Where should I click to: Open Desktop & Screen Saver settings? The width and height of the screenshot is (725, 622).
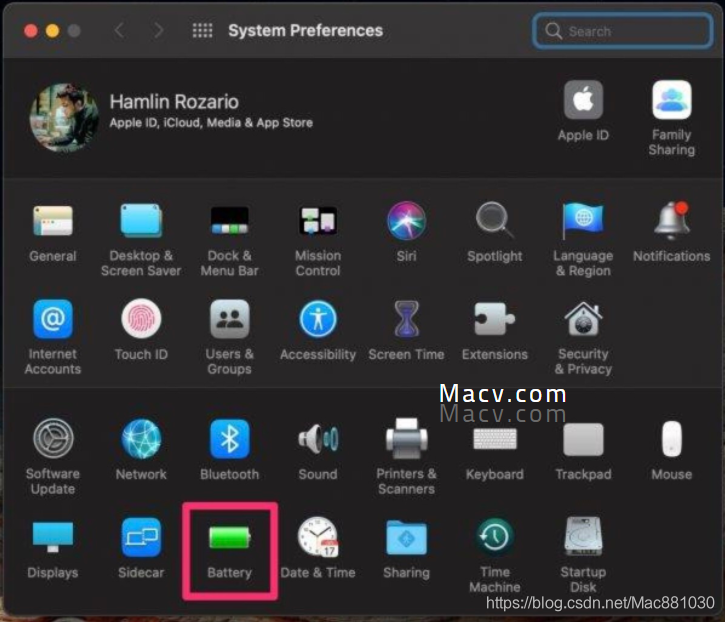click(141, 221)
